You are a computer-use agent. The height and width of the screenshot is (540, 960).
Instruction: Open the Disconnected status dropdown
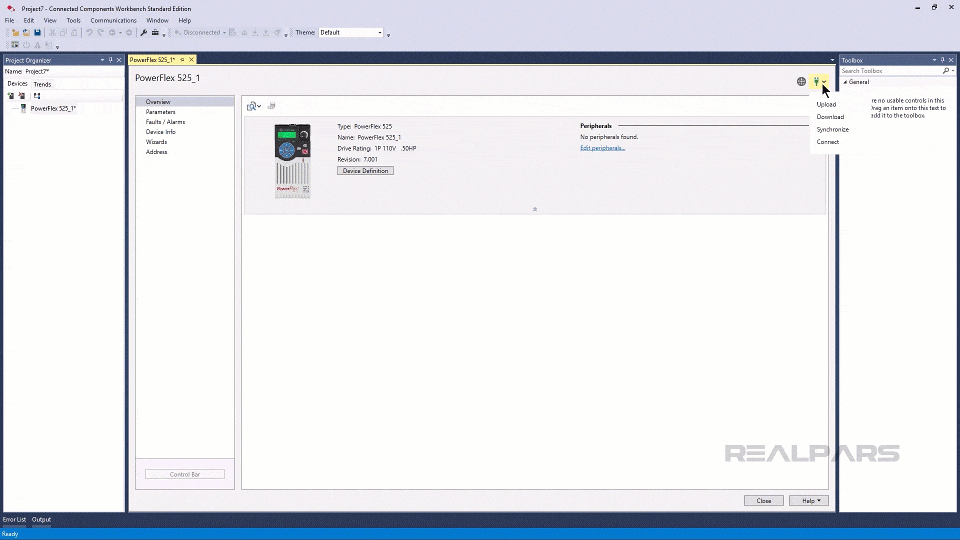tap(224, 32)
